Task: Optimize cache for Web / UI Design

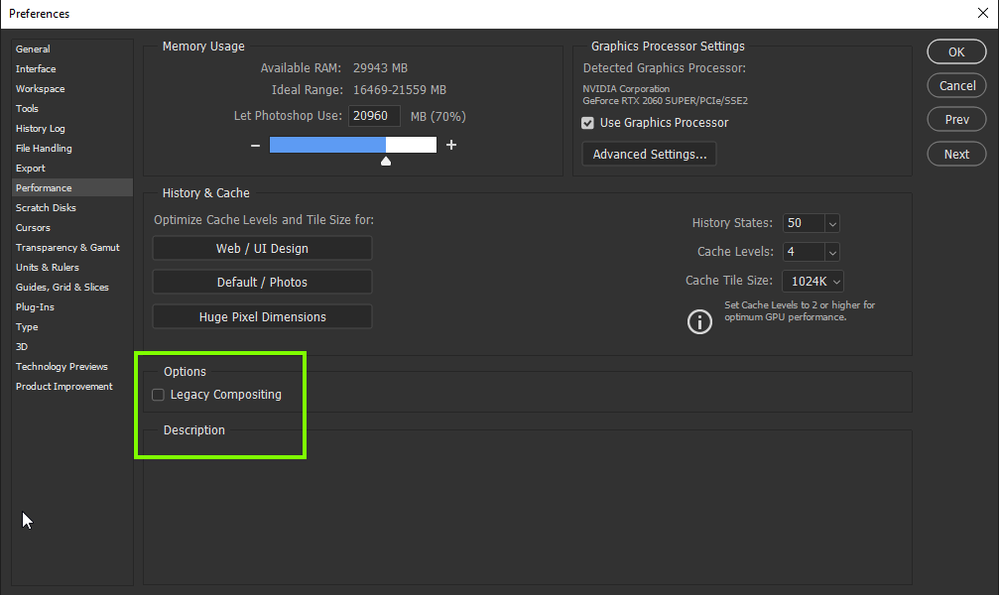Action: pos(262,248)
